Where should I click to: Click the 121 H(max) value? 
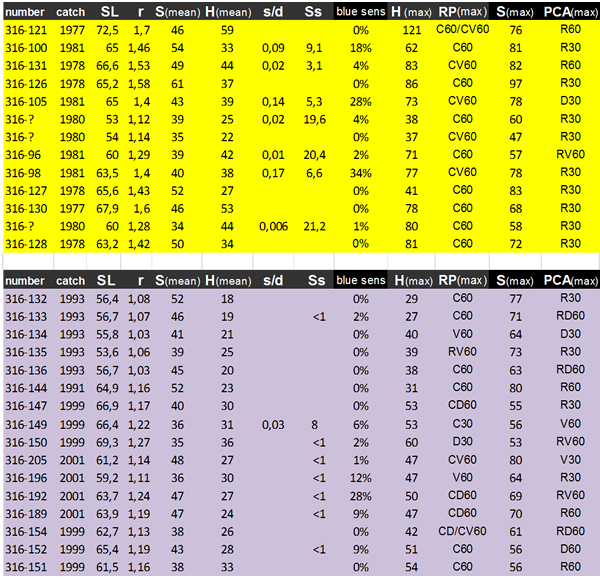pos(412,31)
